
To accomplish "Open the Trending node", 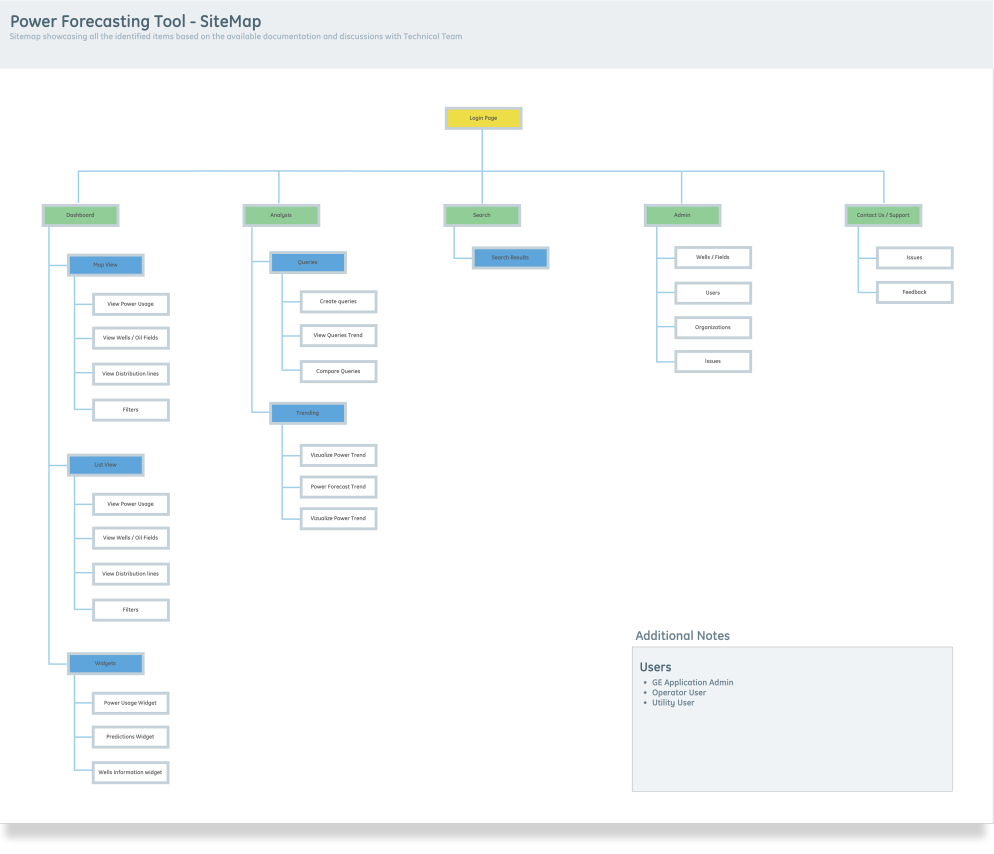I will coord(308,412).
